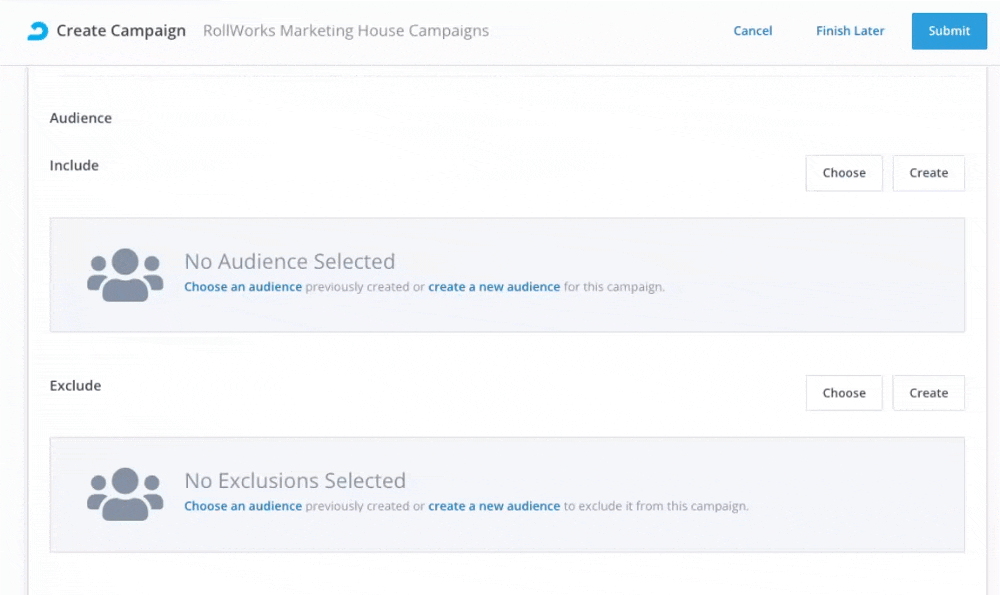Click the people icon in Include panel

click(x=125, y=275)
